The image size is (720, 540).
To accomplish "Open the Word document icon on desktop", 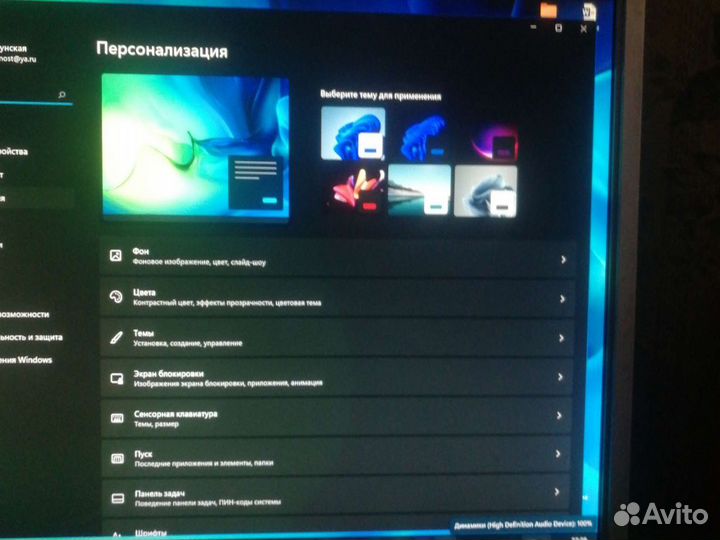I will click(x=588, y=11).
